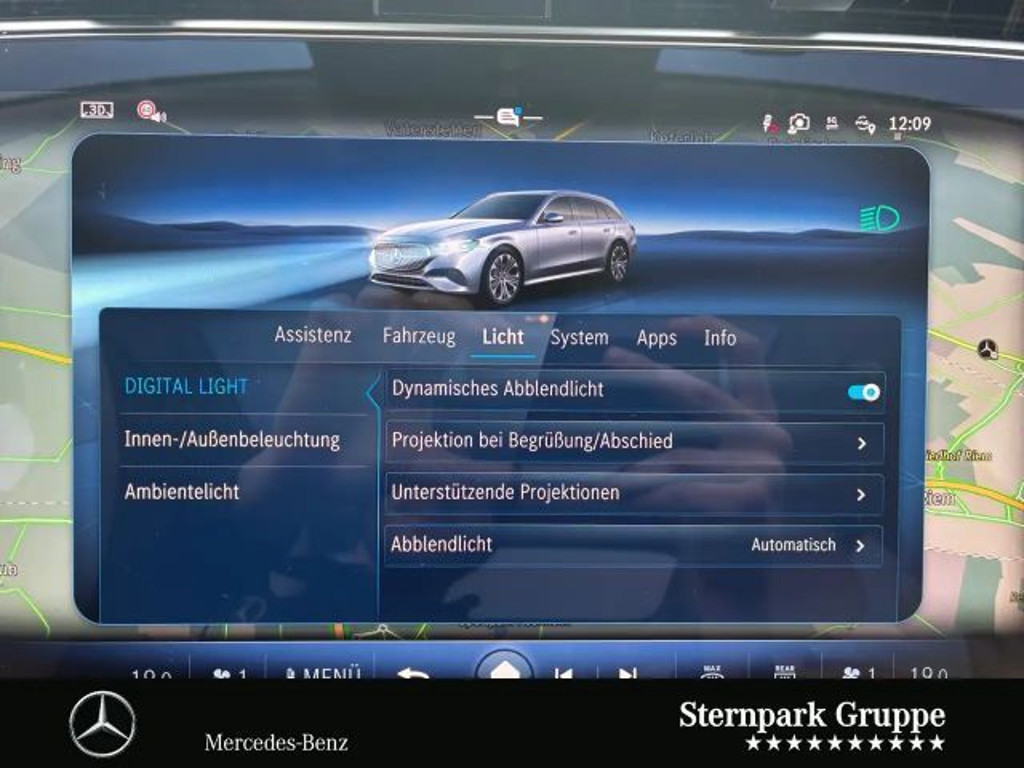
Task: Tap the back arrow in bottom bar
Action: pos(412,674)
